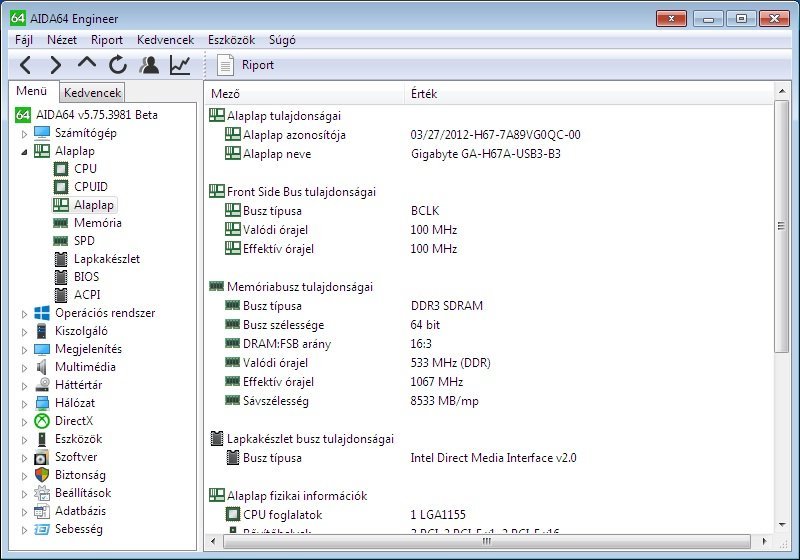Open the Eszközök menu in menu bar
This screenshot has width=800, height=560.
click(231, 40)
